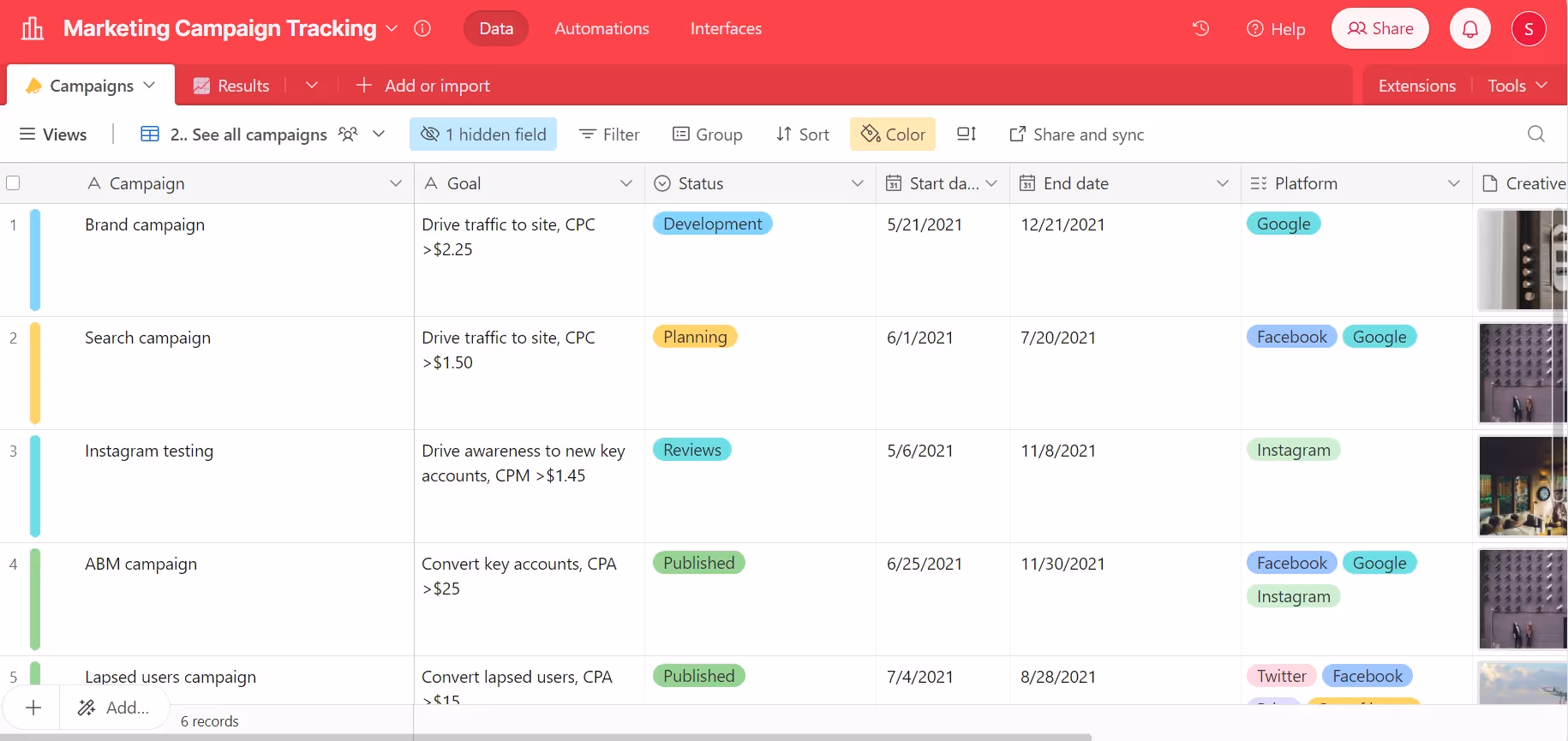Image resolution: width=1568 pixels, height=741 pixels.
Task: Switch to the Results table tab
Action: coord(231,86)
